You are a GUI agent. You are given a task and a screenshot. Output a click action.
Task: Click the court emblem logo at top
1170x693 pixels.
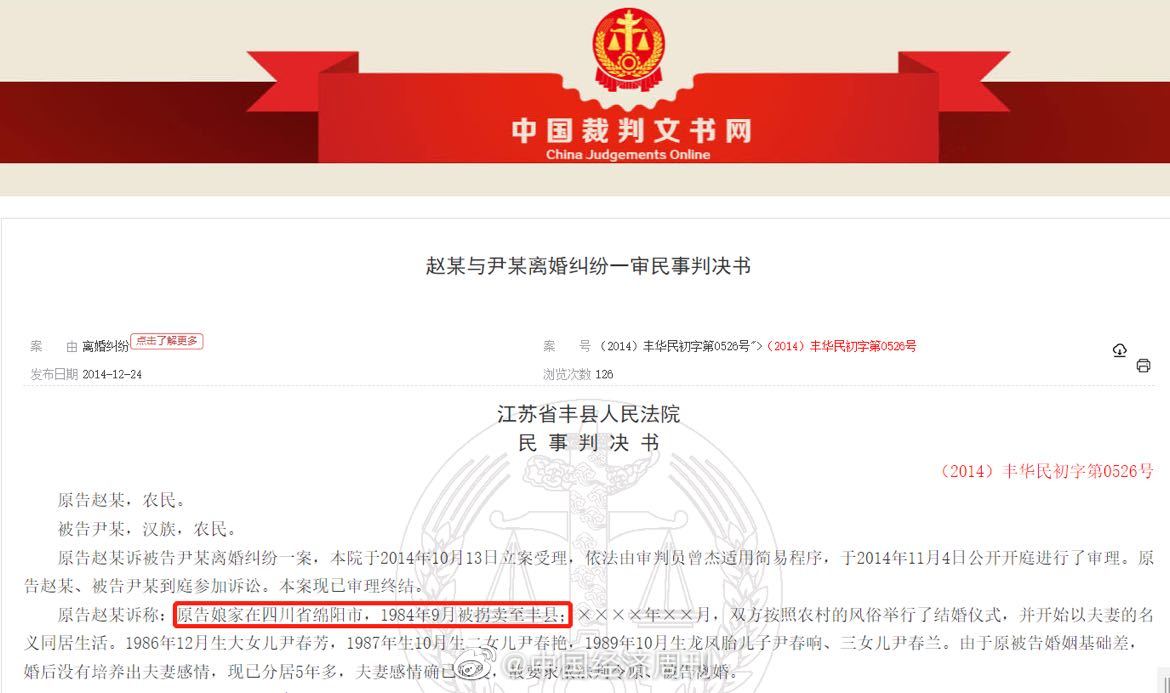pyautogui.click(x=628, y=48)
